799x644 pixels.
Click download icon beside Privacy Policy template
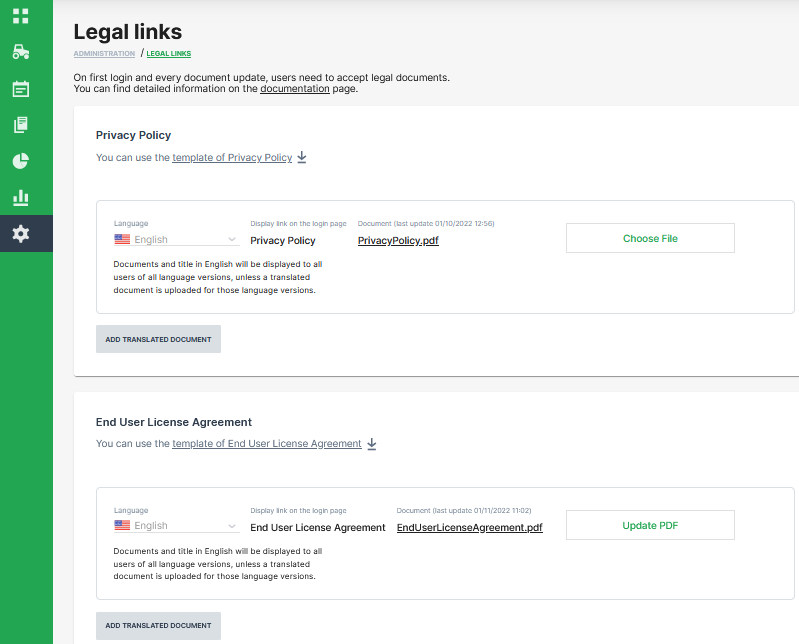[302, 157]
